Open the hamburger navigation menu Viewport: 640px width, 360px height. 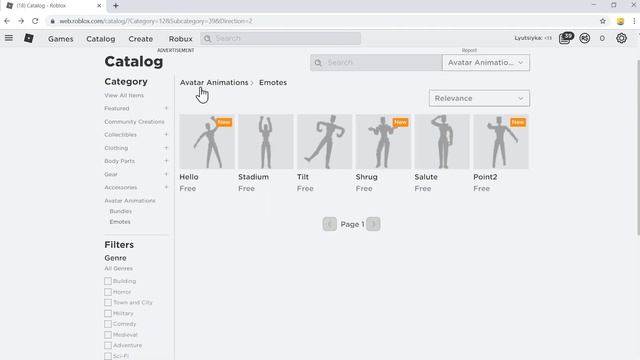(x=9, y=38)
